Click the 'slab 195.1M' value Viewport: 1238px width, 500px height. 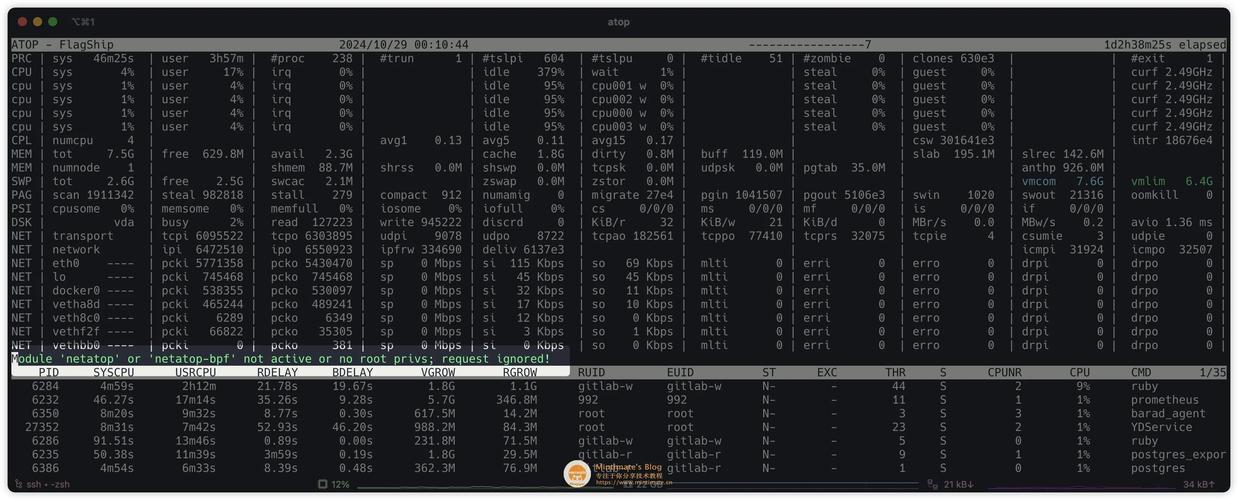[x=953, y=154]
